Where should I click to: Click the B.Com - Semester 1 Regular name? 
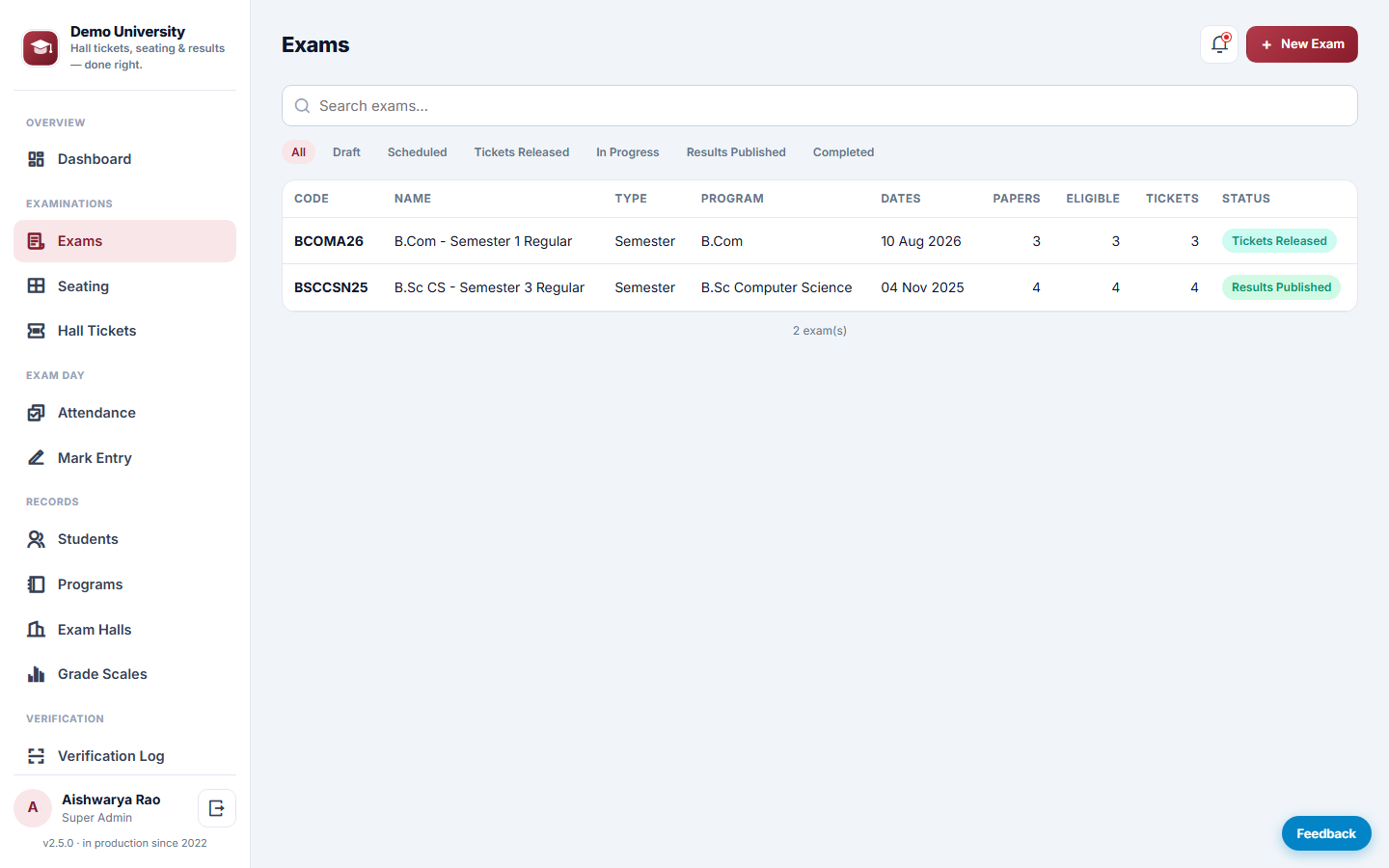point(483,241)
